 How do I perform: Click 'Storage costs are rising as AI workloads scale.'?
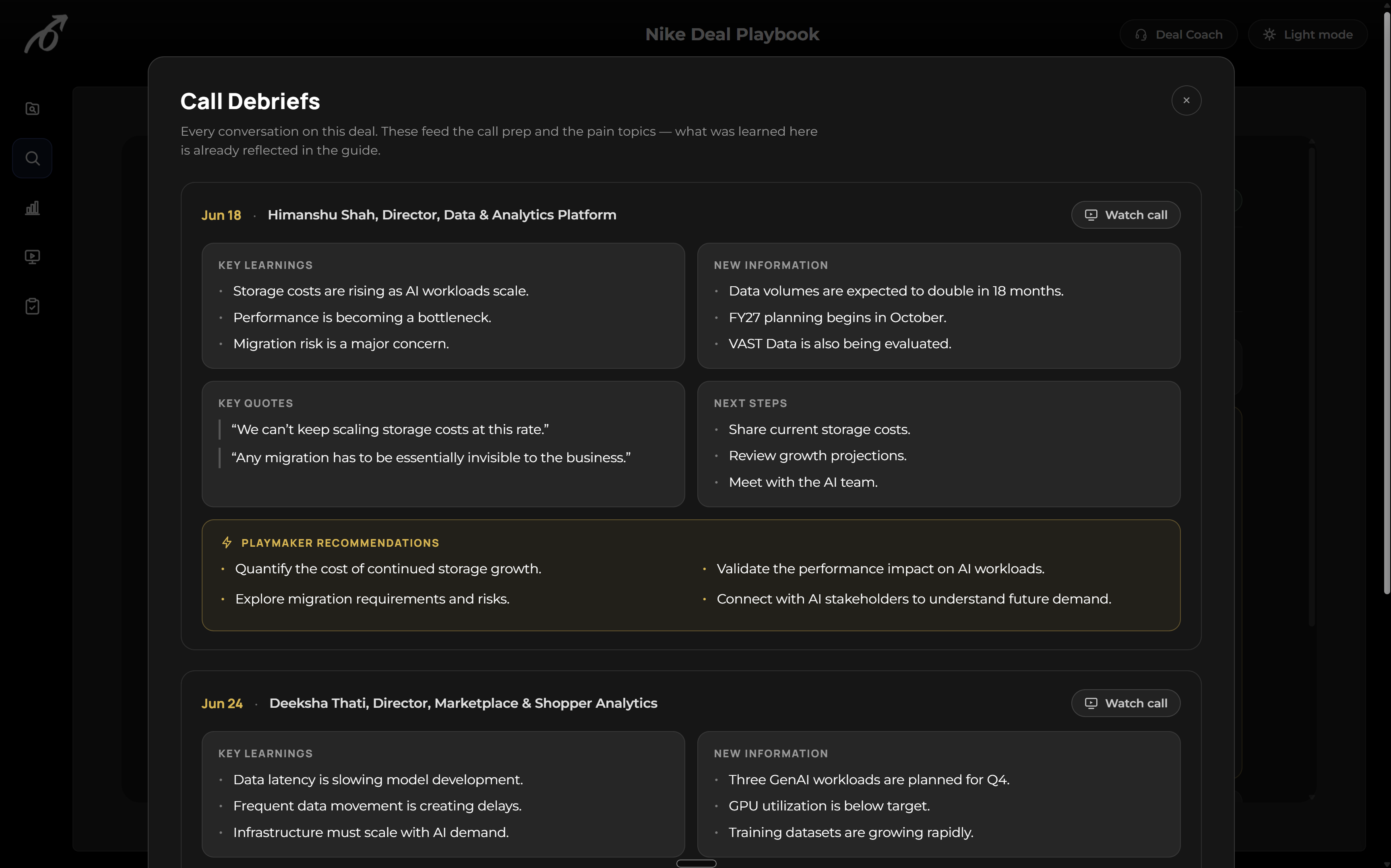click(x=380, y=291)
